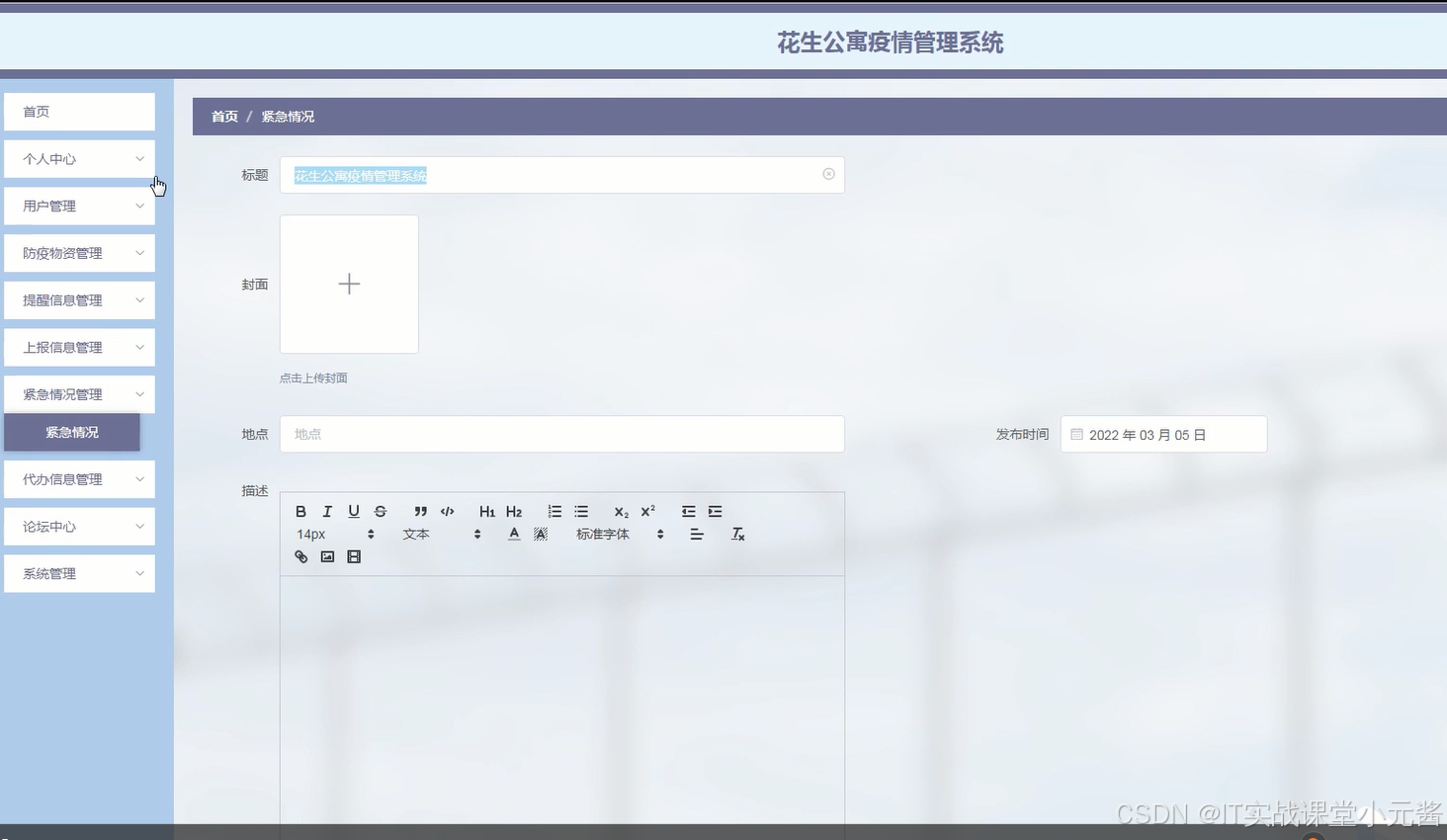Image resolution: width=1447 pixels, height=840 pixels.
Task: Increase indent in editor
Action: click(x=716, y=511)
